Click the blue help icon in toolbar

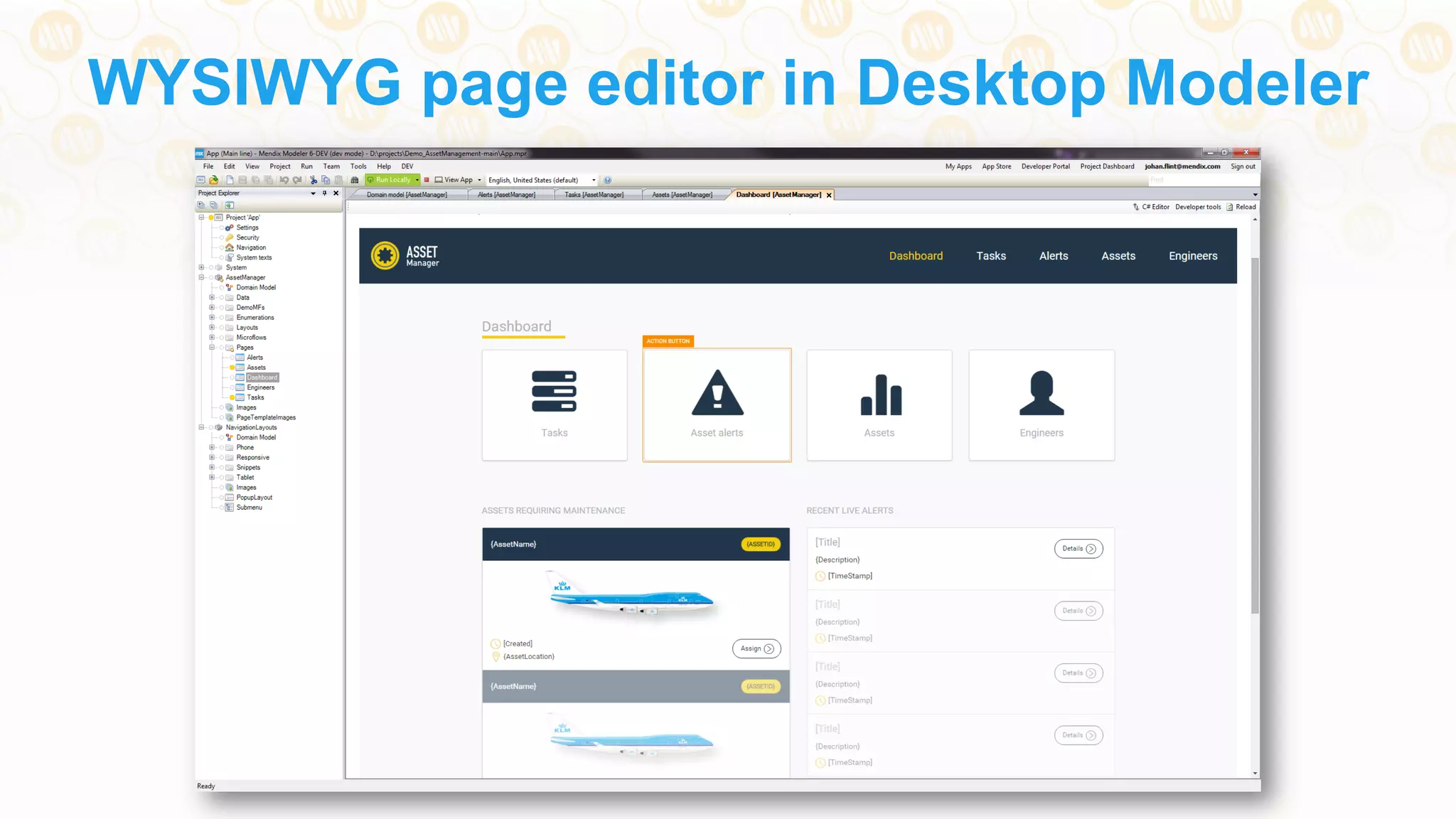tap(607, 180)
